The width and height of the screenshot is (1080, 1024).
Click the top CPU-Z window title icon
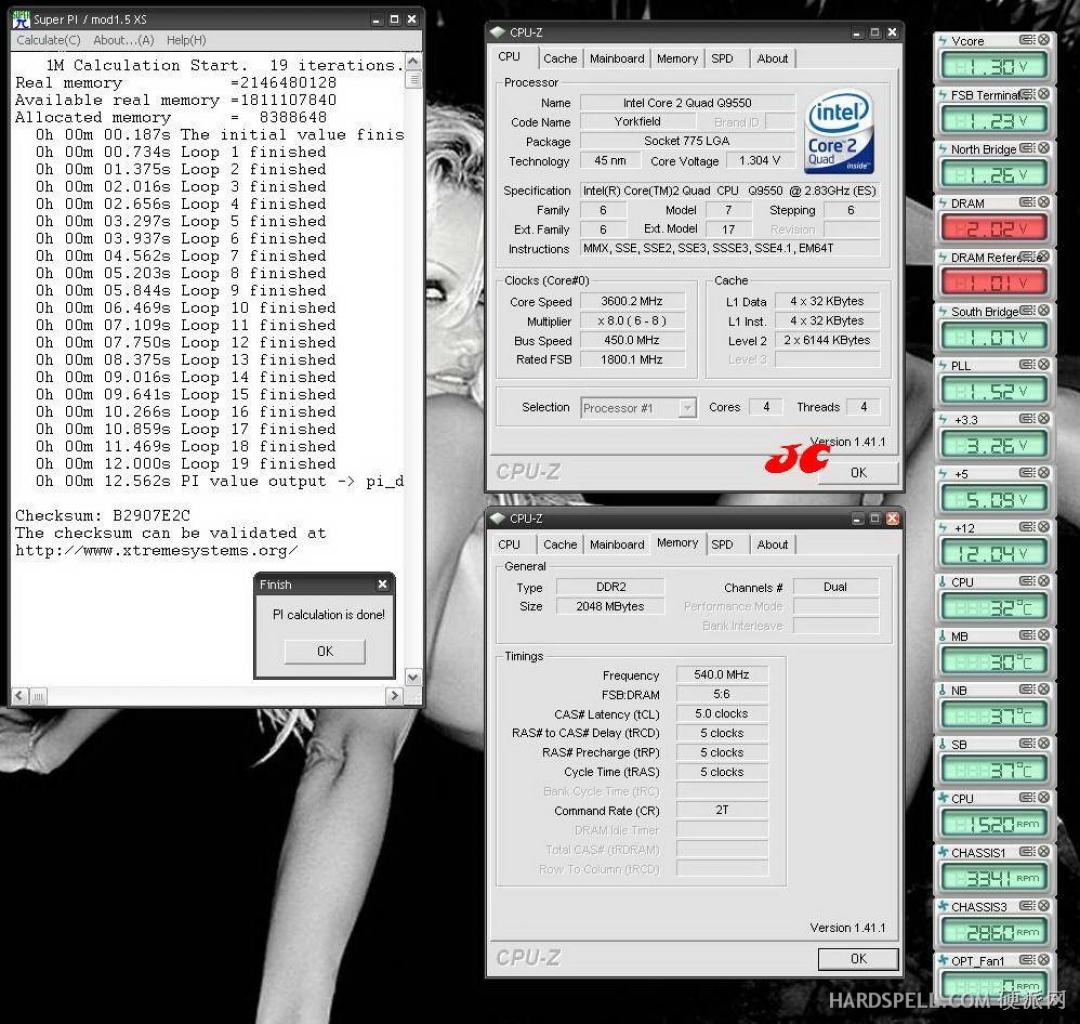(x=497, y=32)
